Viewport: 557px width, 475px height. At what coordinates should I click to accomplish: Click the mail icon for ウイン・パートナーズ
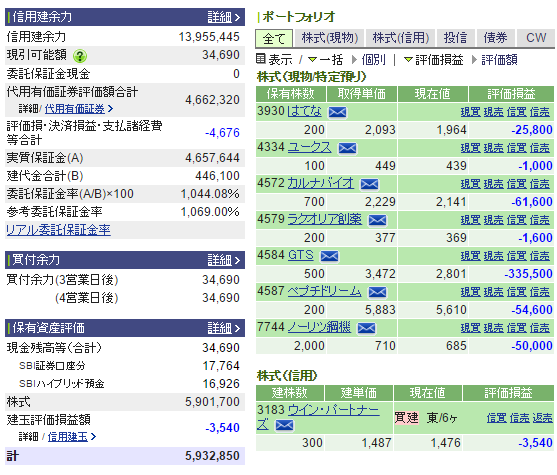pyautogui.click(x=284, y=425)
